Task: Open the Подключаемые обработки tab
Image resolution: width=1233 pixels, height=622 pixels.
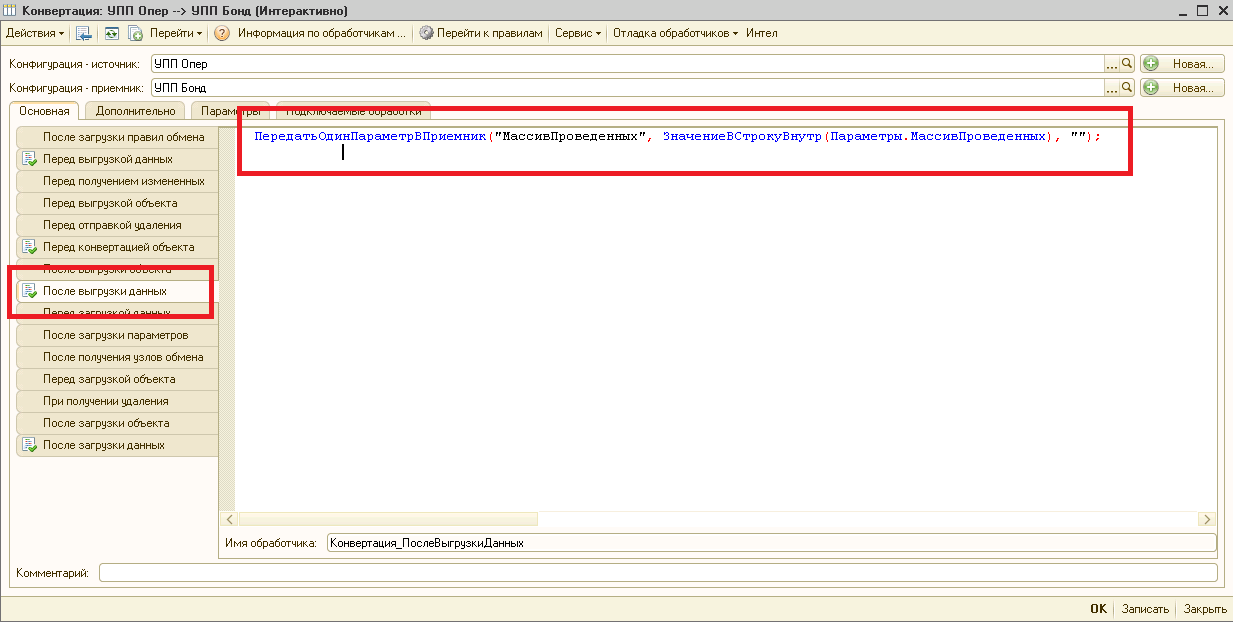Action: click(353, 111)
